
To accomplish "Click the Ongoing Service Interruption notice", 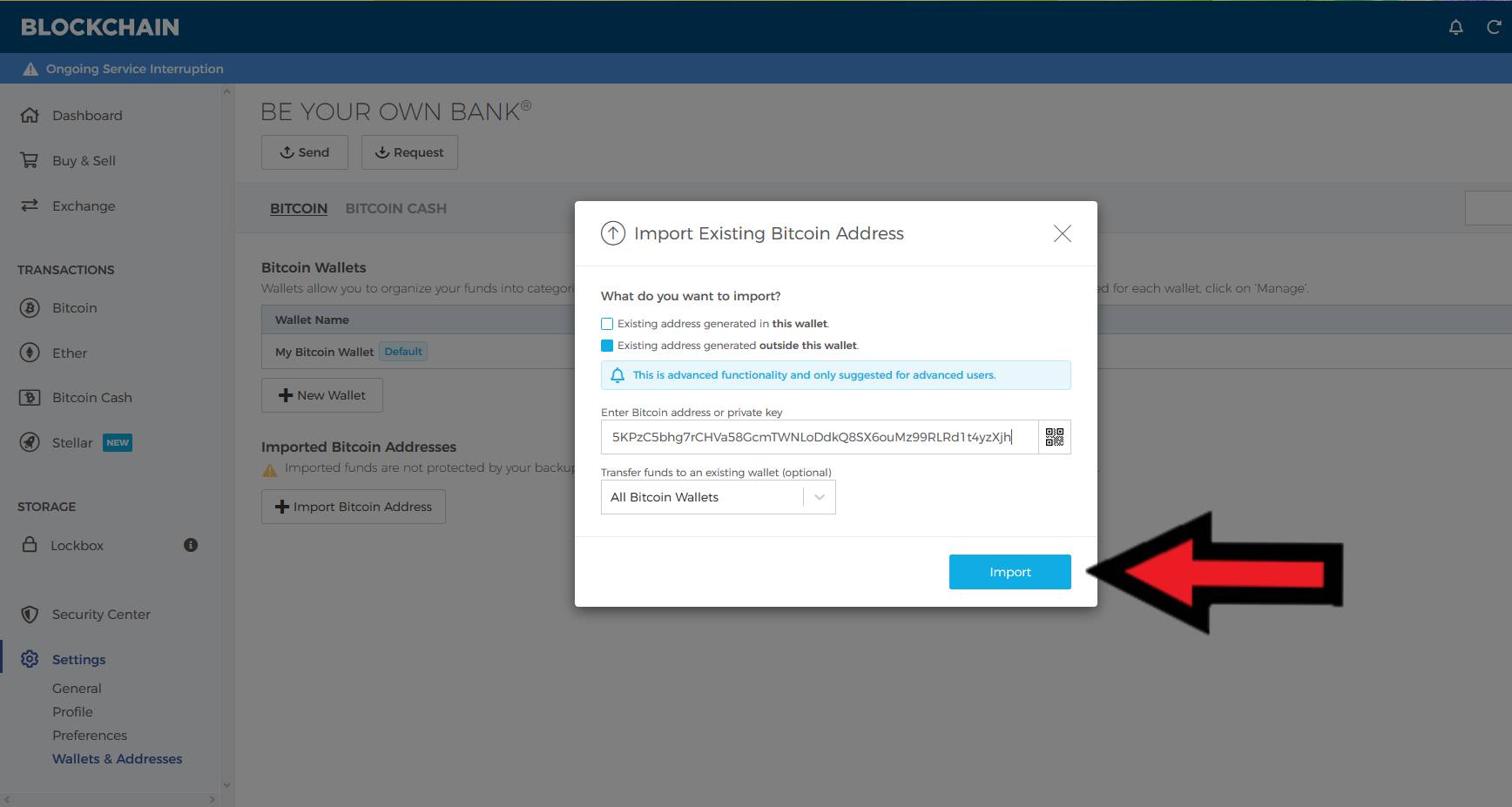I will coord(135,69).
